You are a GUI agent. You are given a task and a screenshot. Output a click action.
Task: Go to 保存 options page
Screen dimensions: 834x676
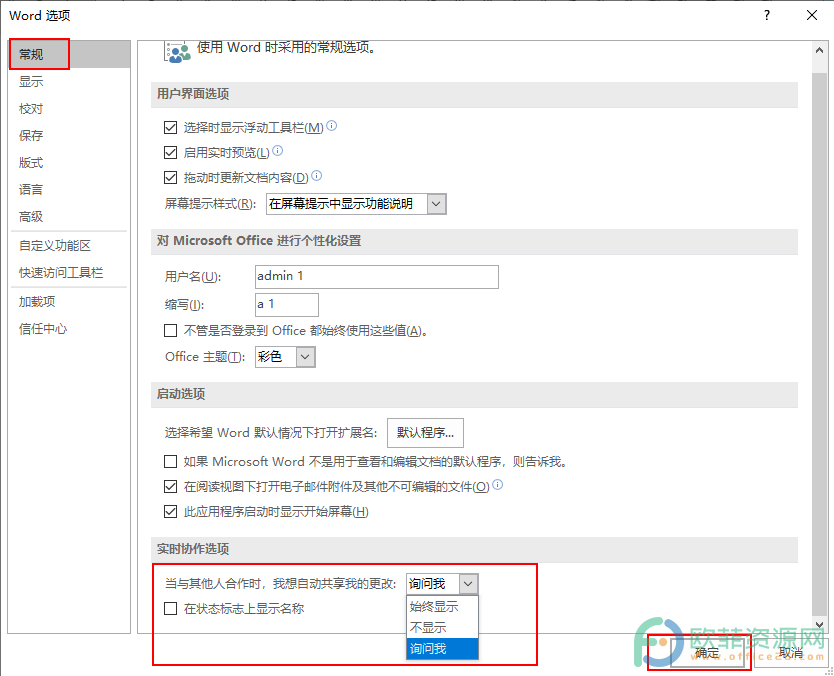point(69,136)
